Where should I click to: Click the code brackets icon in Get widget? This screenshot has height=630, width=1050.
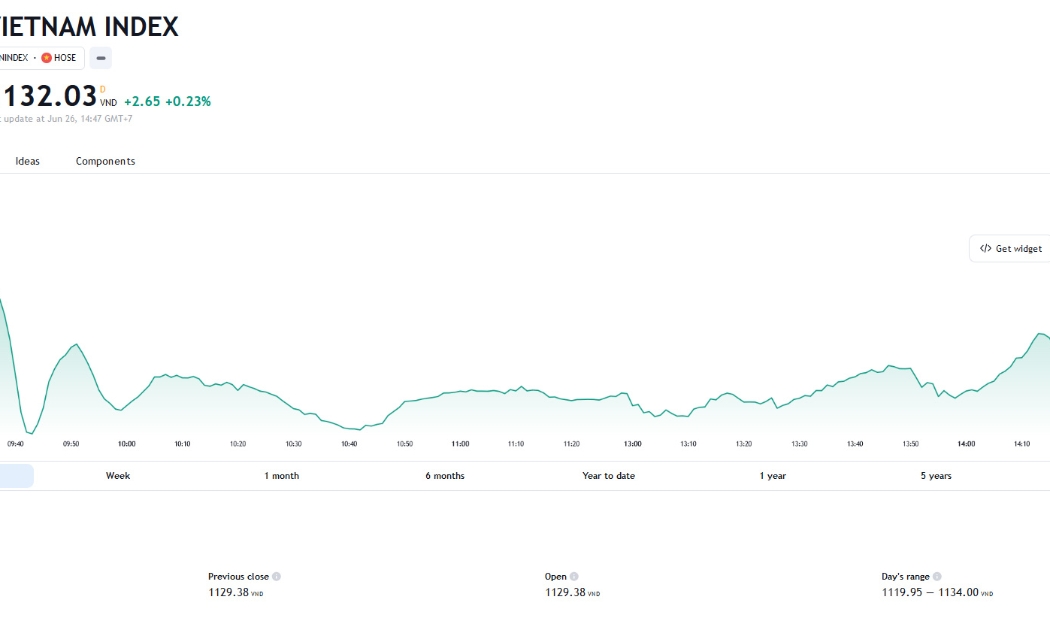(x=985, y=248)
